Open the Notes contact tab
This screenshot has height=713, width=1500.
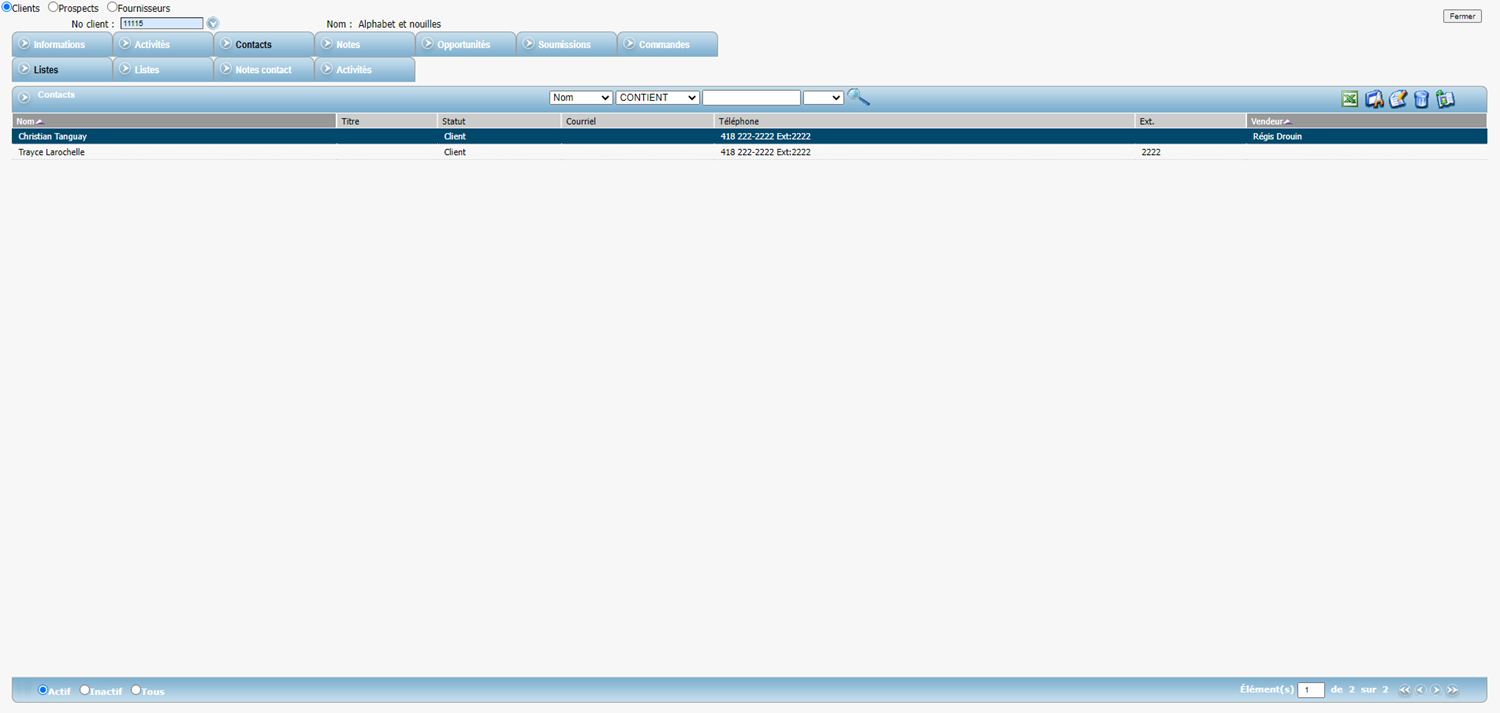(264, 69)
